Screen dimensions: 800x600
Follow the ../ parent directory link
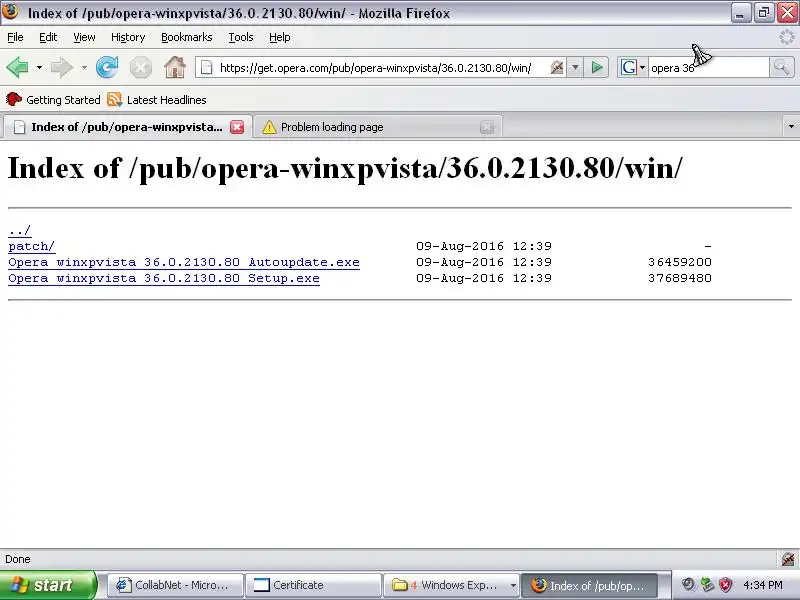coord(19,230)
